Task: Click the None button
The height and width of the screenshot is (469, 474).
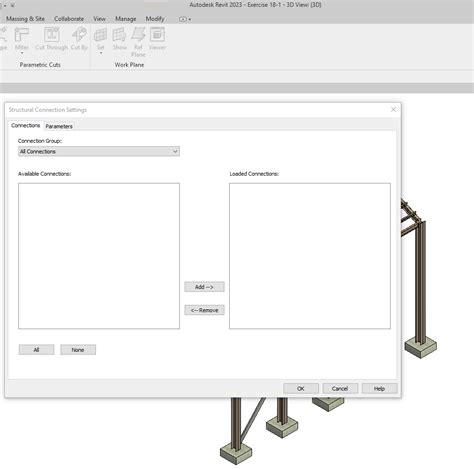Action: coord(78,350)
